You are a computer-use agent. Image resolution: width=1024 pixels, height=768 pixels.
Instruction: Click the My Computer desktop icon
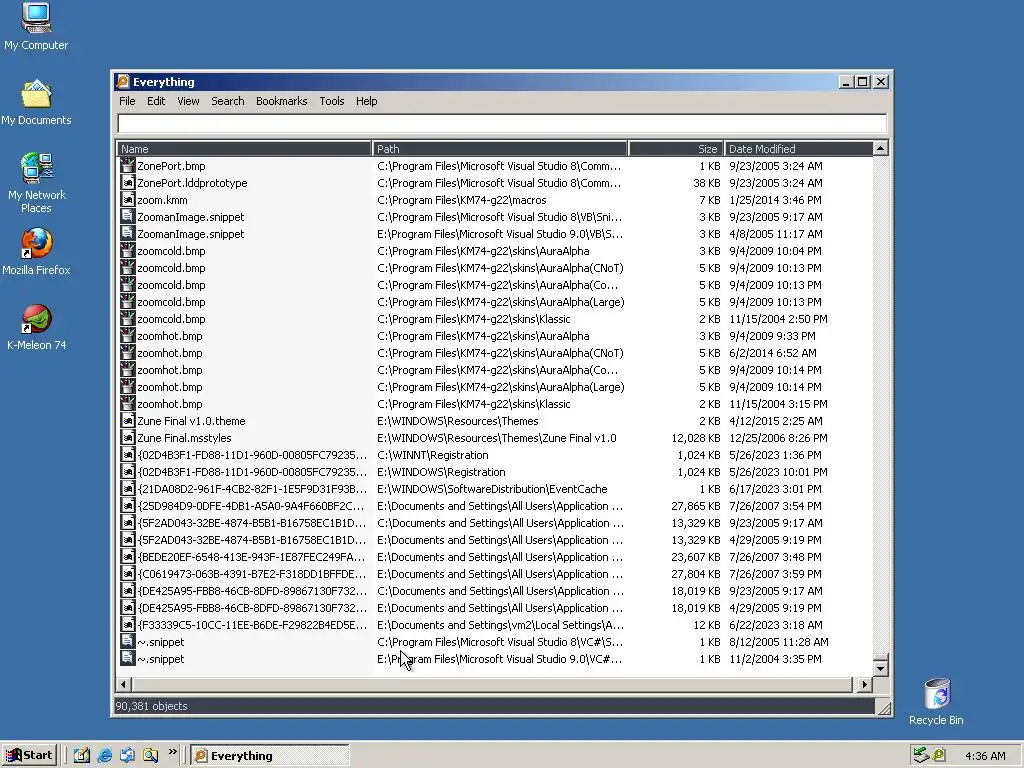tap(36, 18)
